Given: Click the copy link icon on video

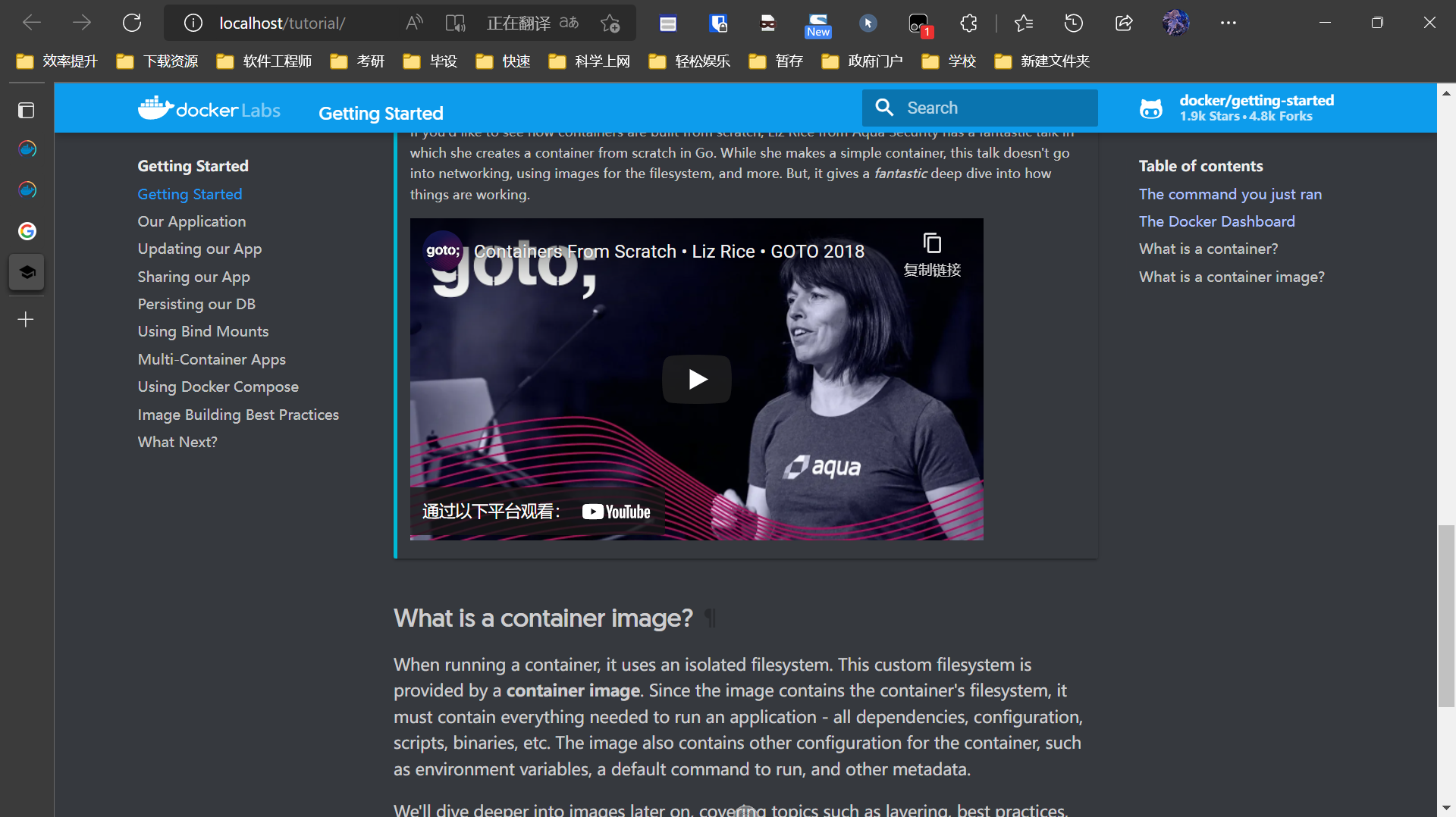Looking at the screenshot, I should (932, 243).
